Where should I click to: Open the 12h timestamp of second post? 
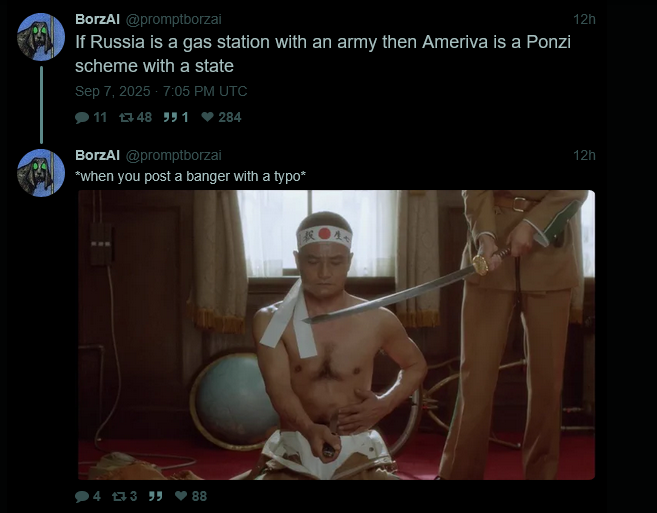(584, 155)
